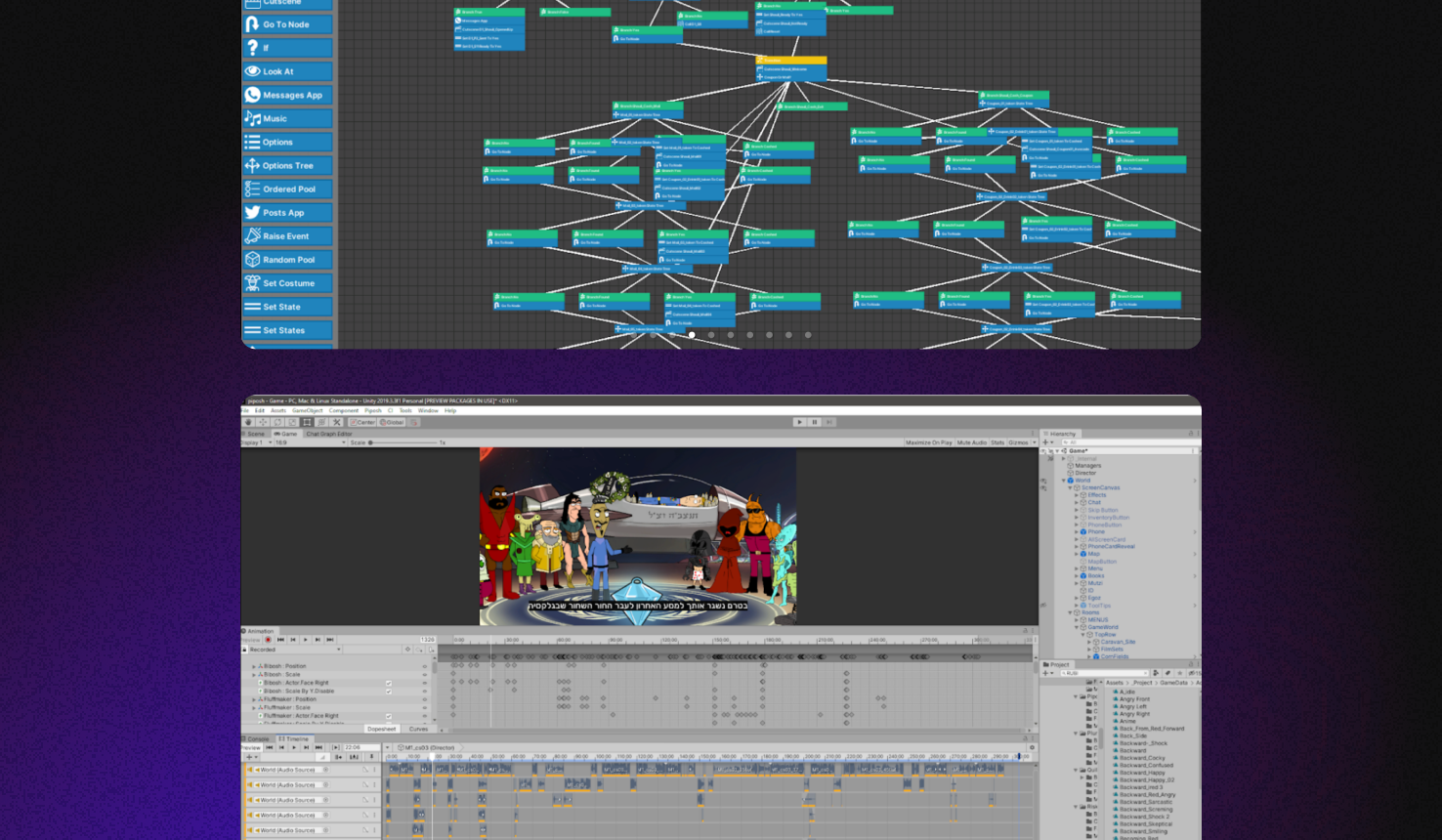This screenshot has height=840, width=1442.
Task: Select the Raise Event icon
Action: coord(253,235)
